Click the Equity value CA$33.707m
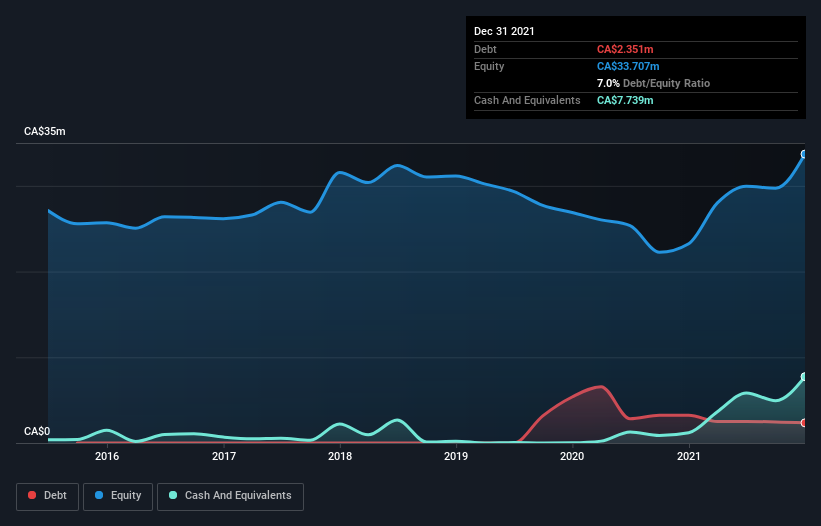 [628, 66]
